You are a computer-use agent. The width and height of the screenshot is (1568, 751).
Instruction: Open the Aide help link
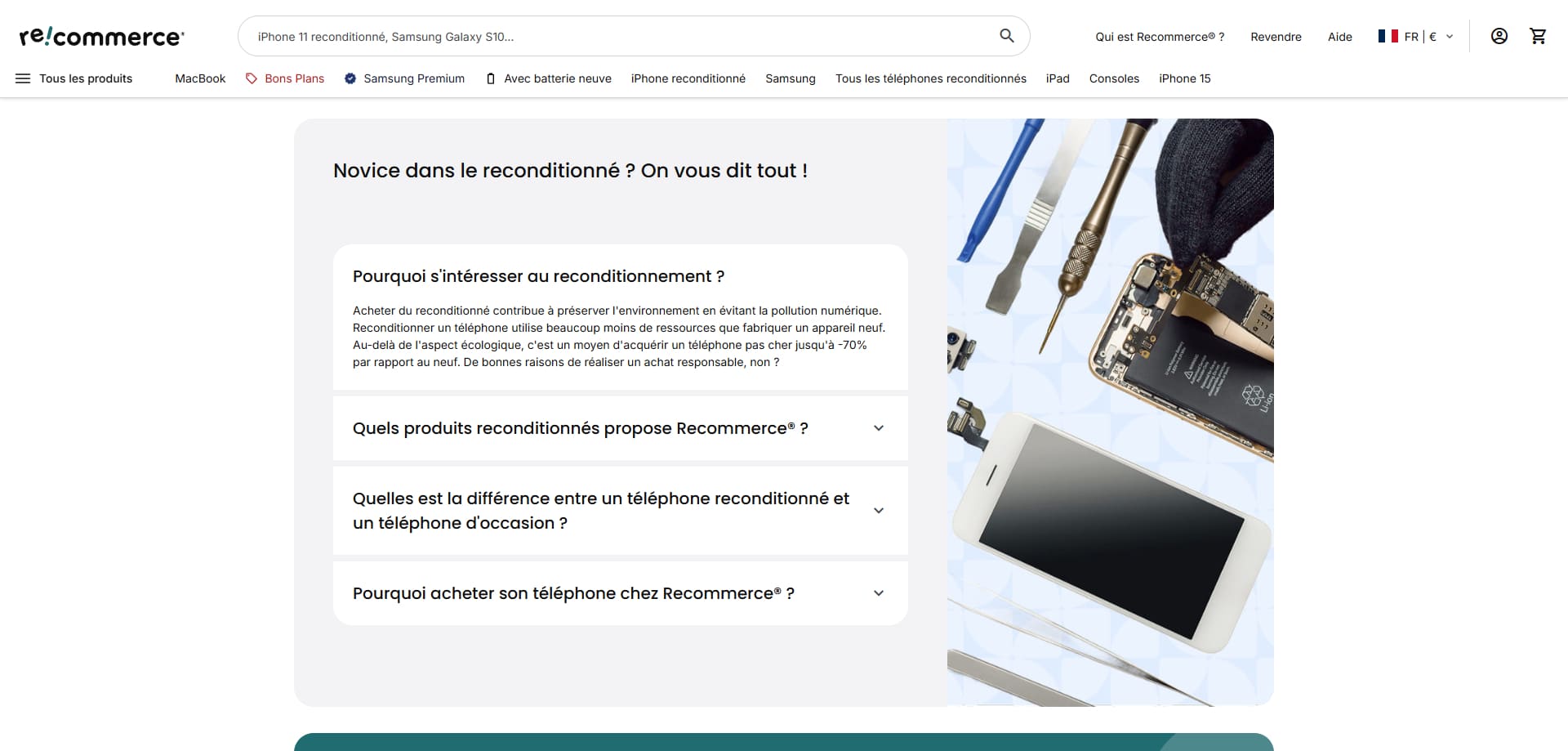tap(1340, 37)
